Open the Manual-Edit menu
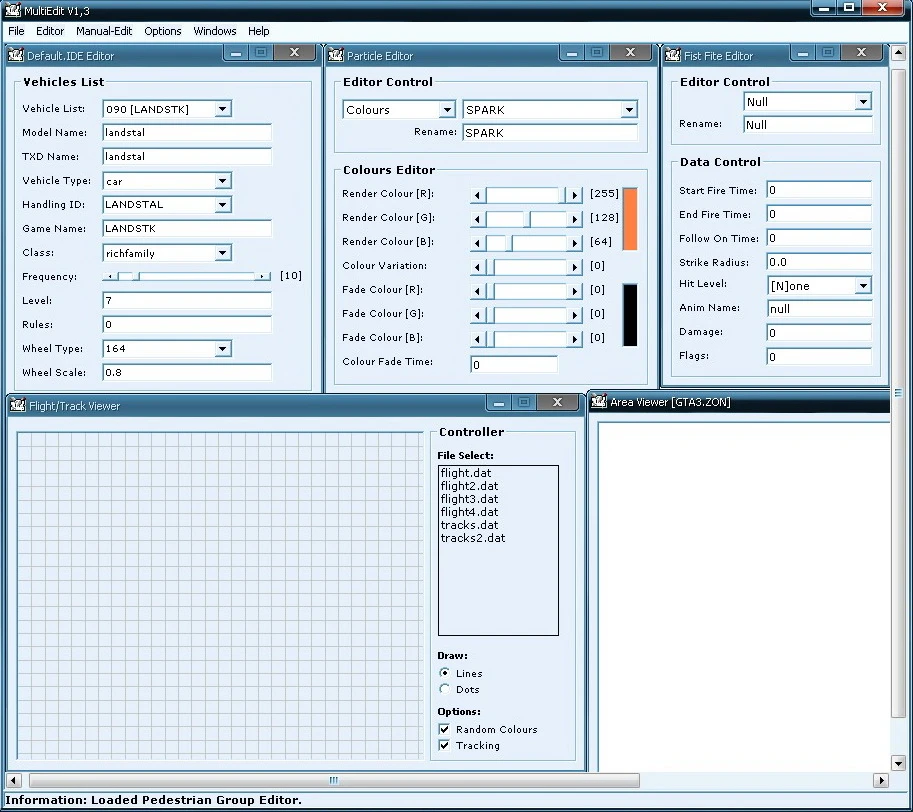 coord(104,31)
